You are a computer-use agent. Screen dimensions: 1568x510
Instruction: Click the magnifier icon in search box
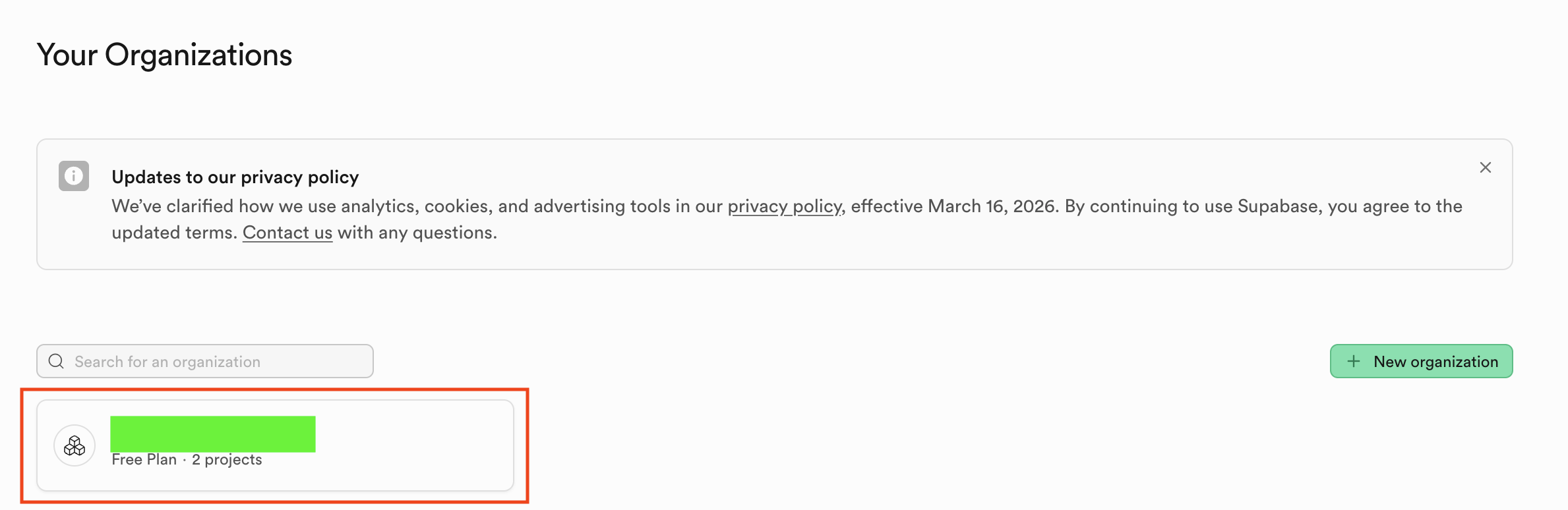tap(57, 362)
